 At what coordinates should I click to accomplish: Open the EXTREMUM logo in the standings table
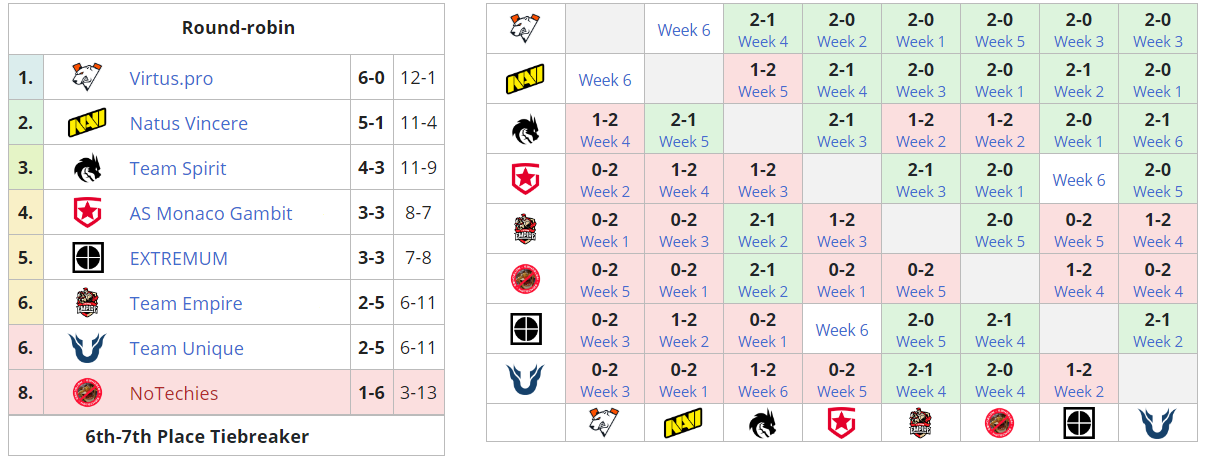[x=88, y=258]
